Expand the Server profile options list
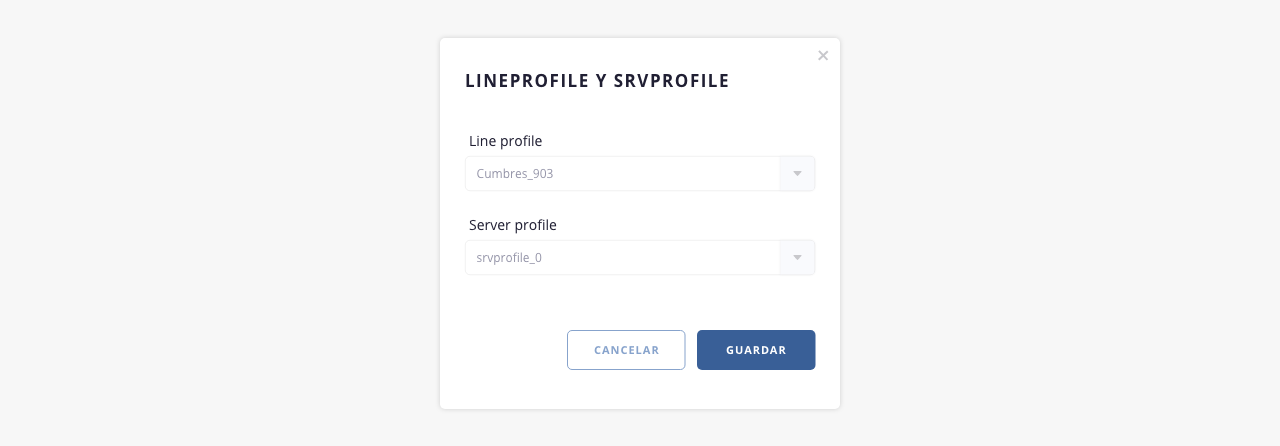Image resolution: width=1280 pixels, height=446 pixels. [797, 258]
